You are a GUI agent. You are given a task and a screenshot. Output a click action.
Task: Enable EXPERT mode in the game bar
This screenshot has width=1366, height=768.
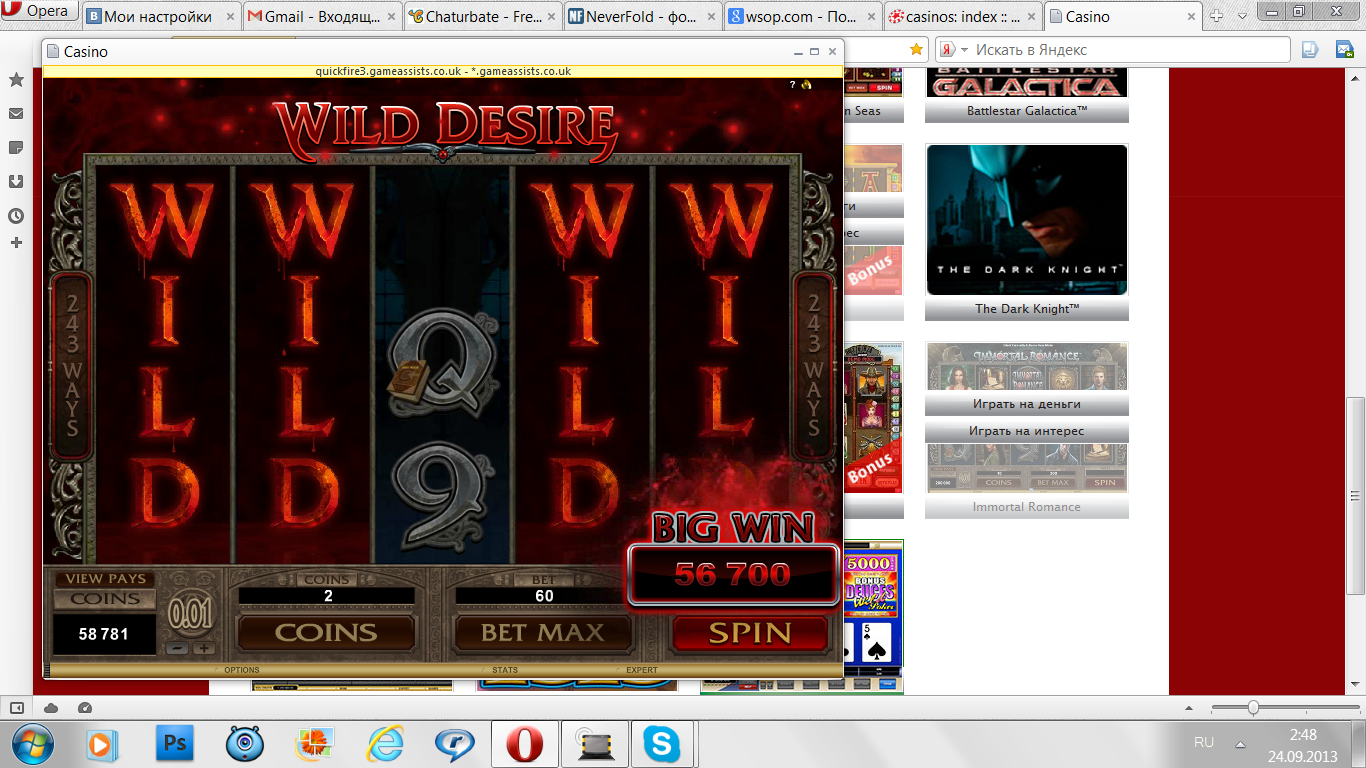641,670
